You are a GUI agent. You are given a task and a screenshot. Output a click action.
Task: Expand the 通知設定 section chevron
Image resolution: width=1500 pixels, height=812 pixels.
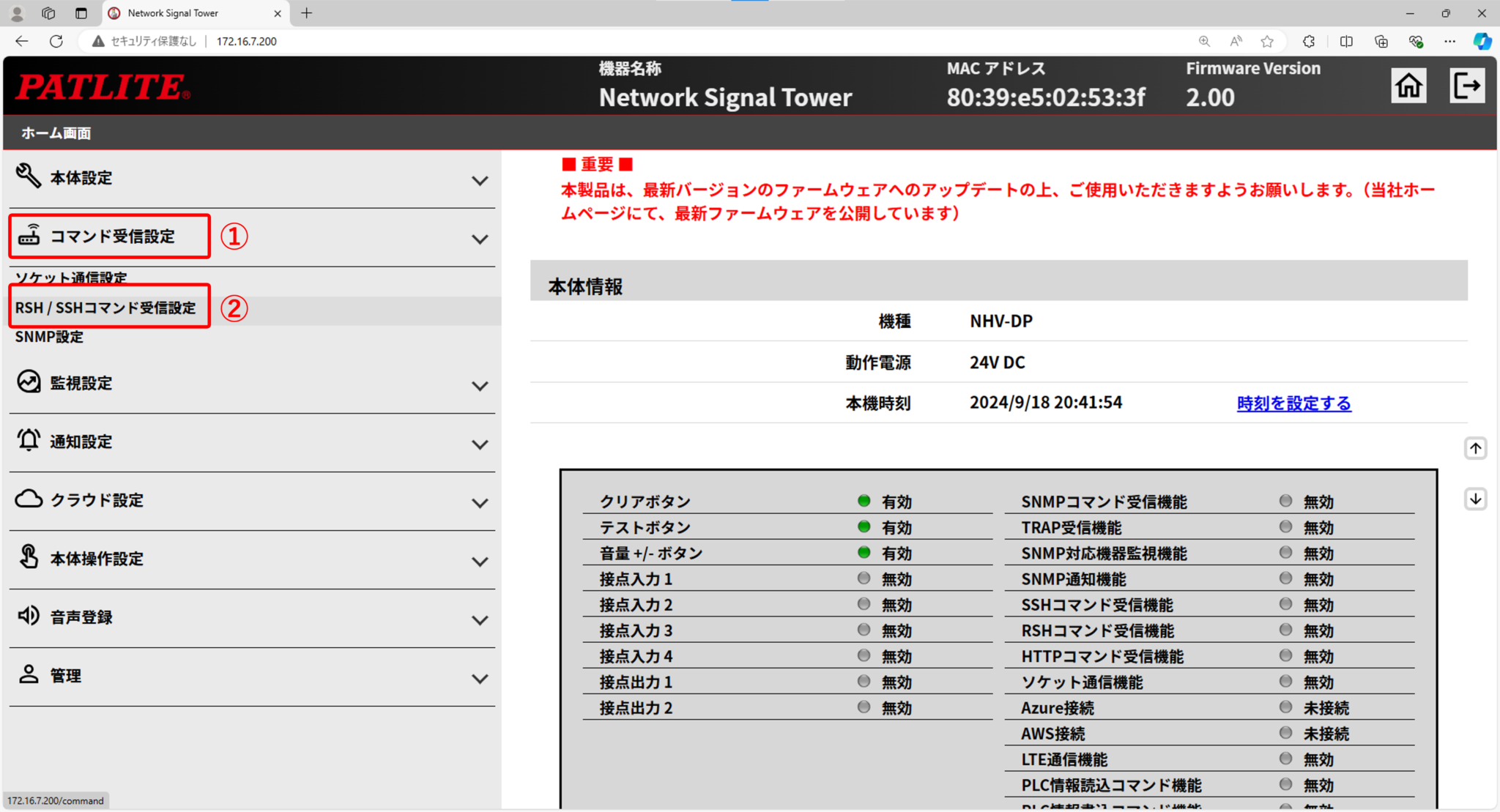click(x=480, y=444)
